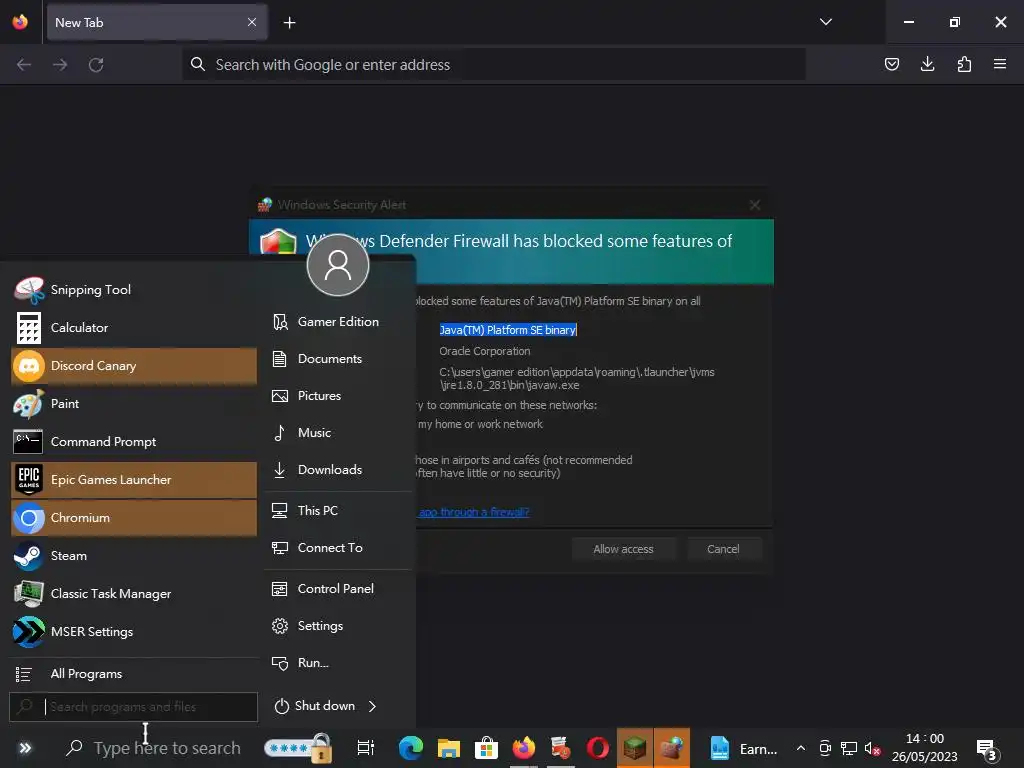Launch Epic Games Launcher

coord(134,479)
